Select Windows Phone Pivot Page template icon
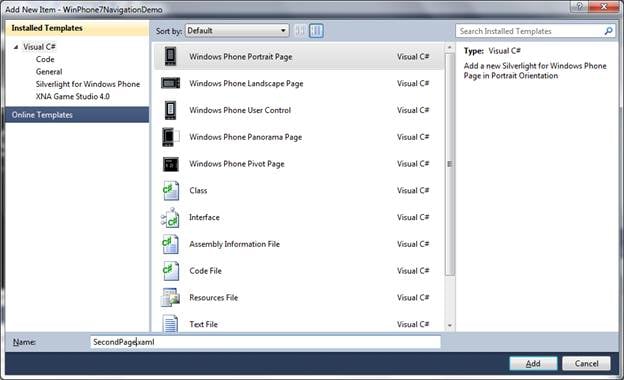The height and width of the screenshot is (380, 624). point(171,164)
